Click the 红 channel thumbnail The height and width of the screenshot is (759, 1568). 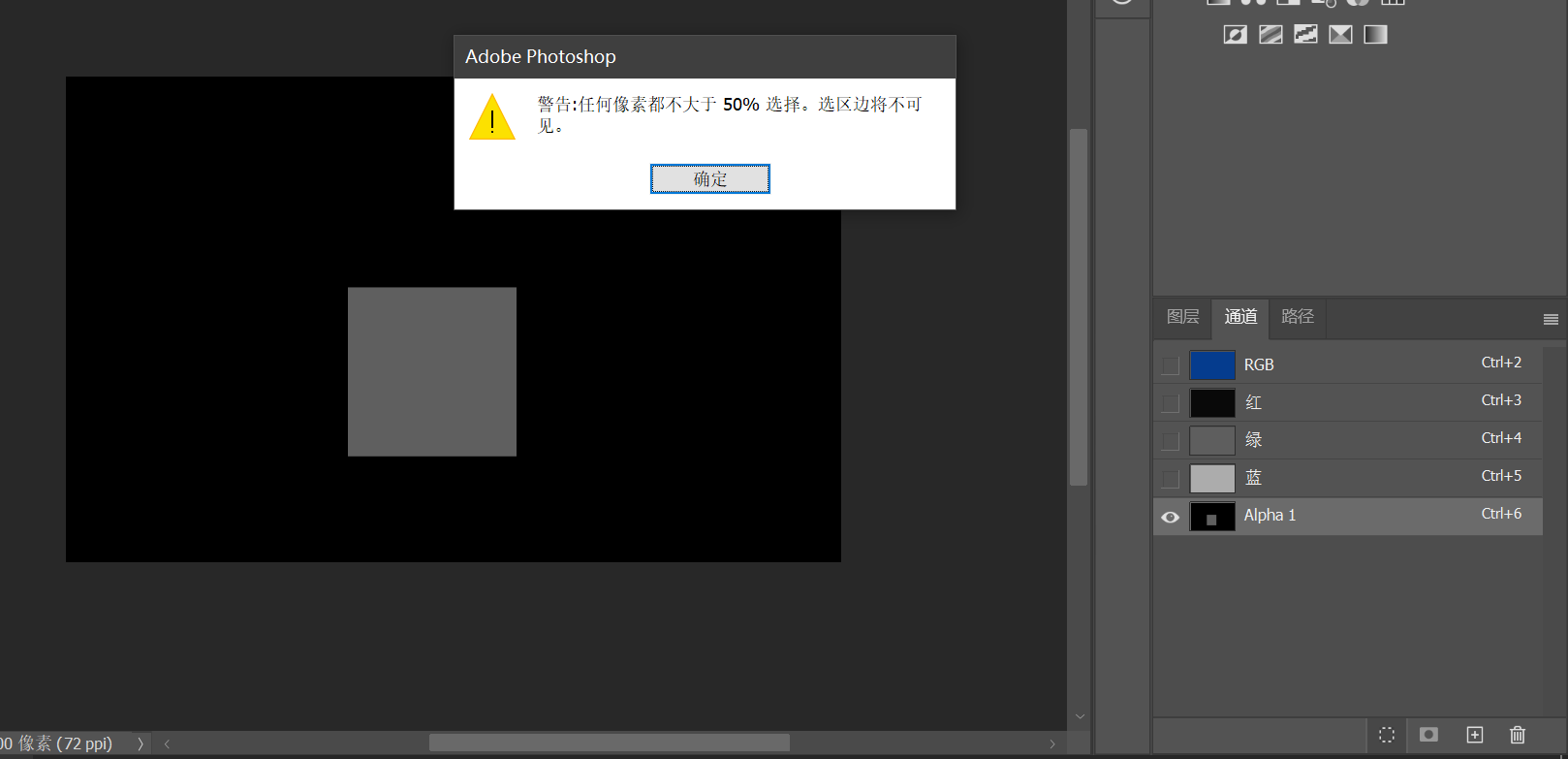point(1212,403)
